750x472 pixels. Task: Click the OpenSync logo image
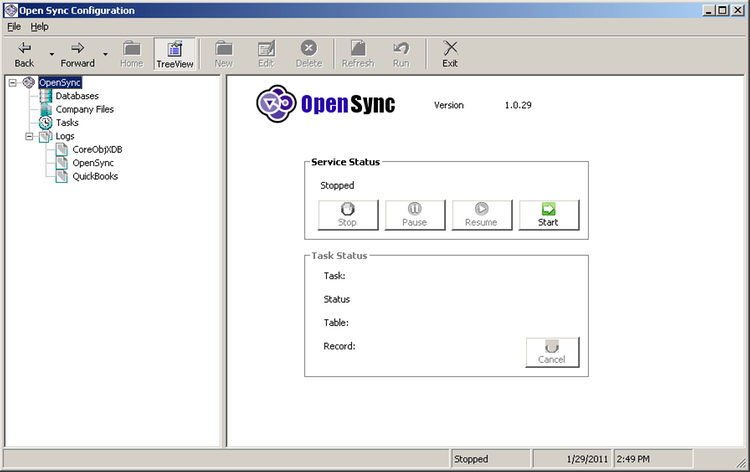click(x=326, y=104)
